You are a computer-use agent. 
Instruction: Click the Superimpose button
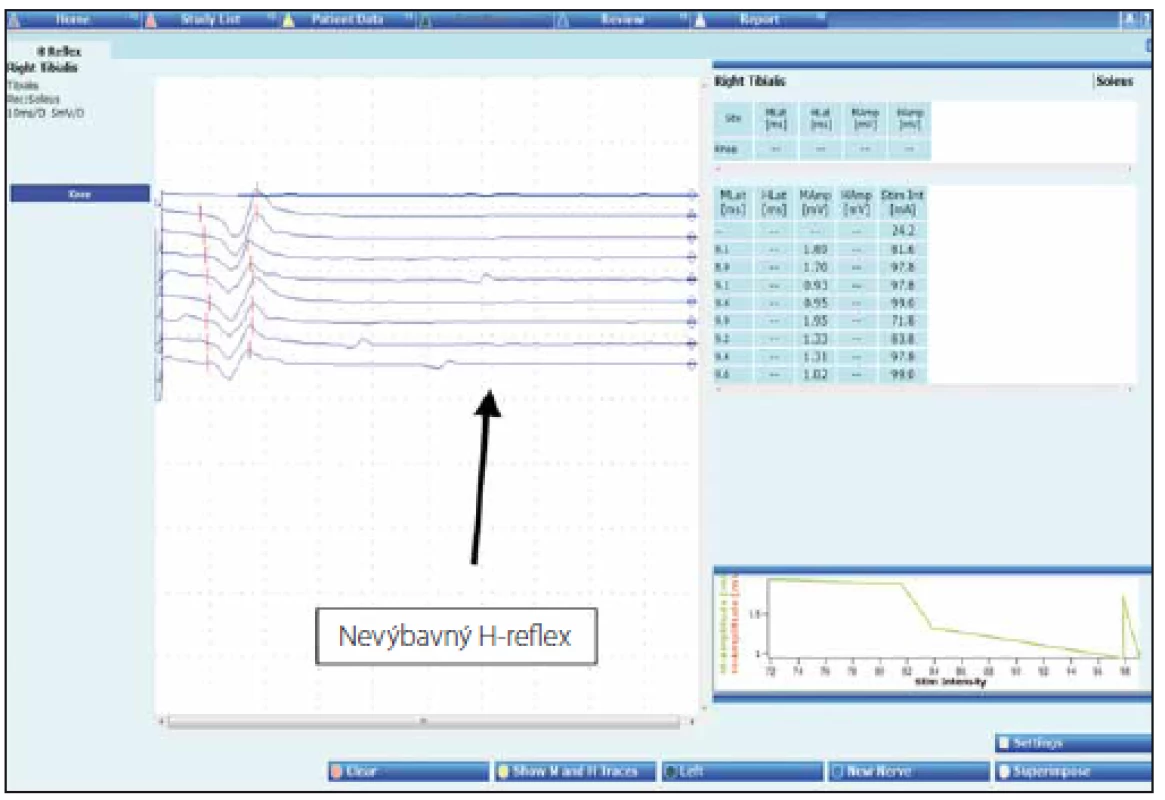click(x=1074, y=772)
